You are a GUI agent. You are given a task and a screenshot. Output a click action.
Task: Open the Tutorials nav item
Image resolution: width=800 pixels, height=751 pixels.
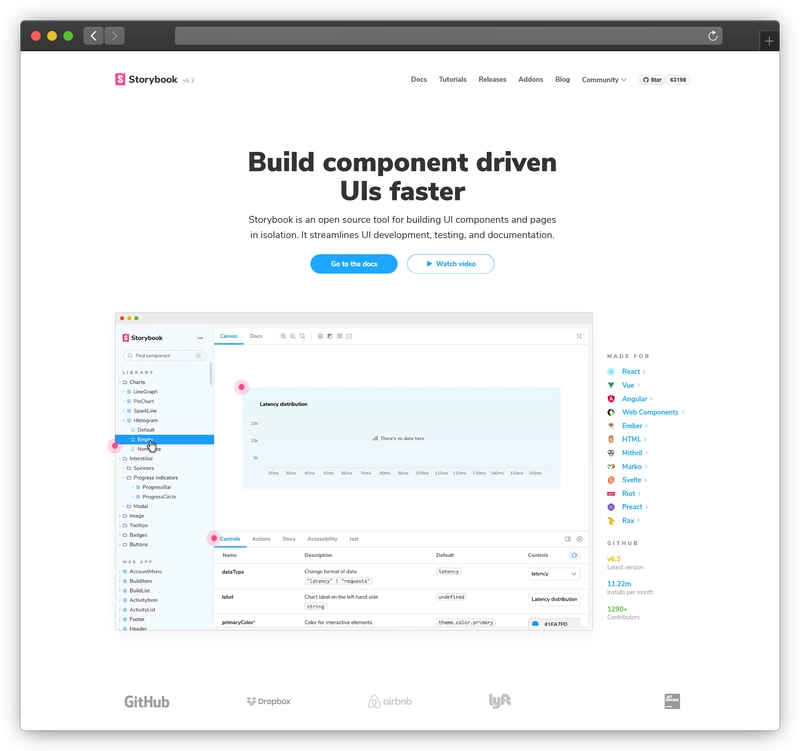pos(453,80)
